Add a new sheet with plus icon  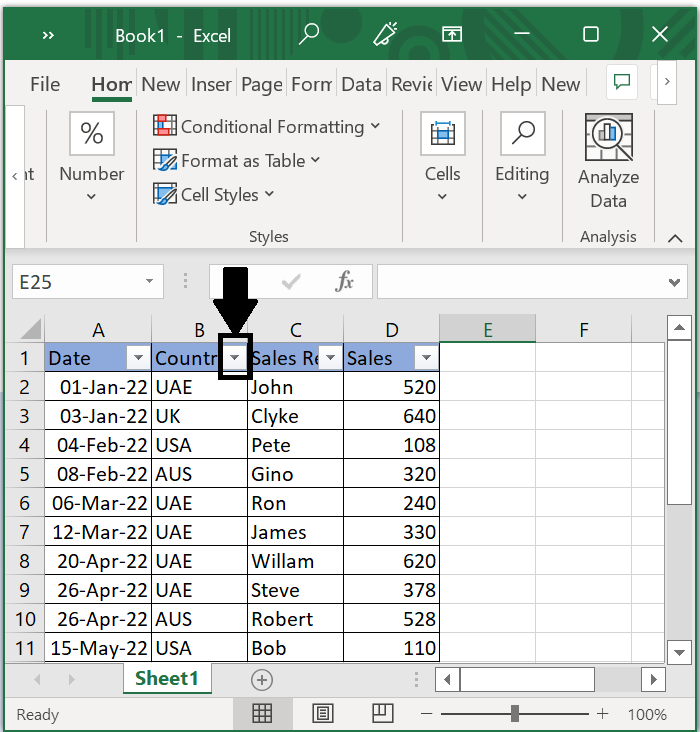tap(262, 680)
